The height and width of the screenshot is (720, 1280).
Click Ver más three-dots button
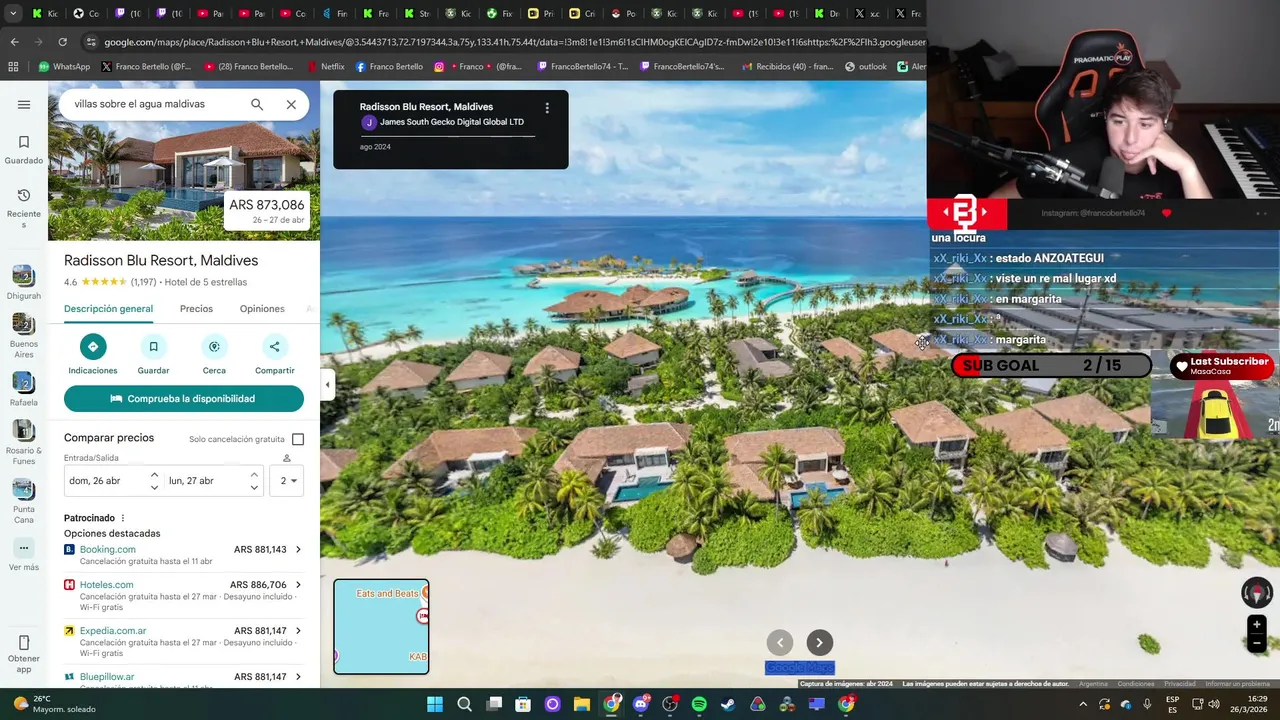pos(24,548)
